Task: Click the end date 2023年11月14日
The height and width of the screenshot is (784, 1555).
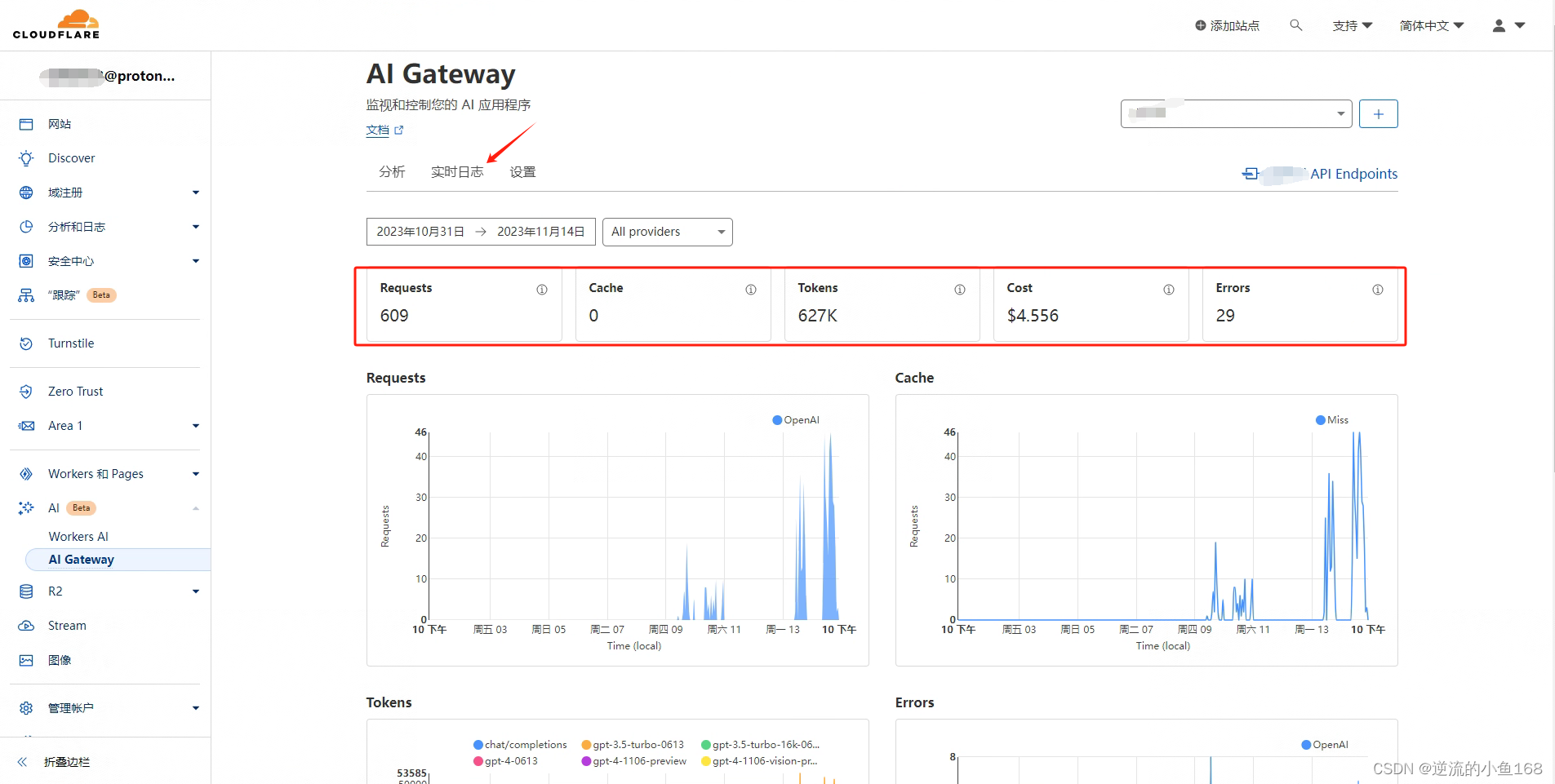Action: [x=541, y=232]
